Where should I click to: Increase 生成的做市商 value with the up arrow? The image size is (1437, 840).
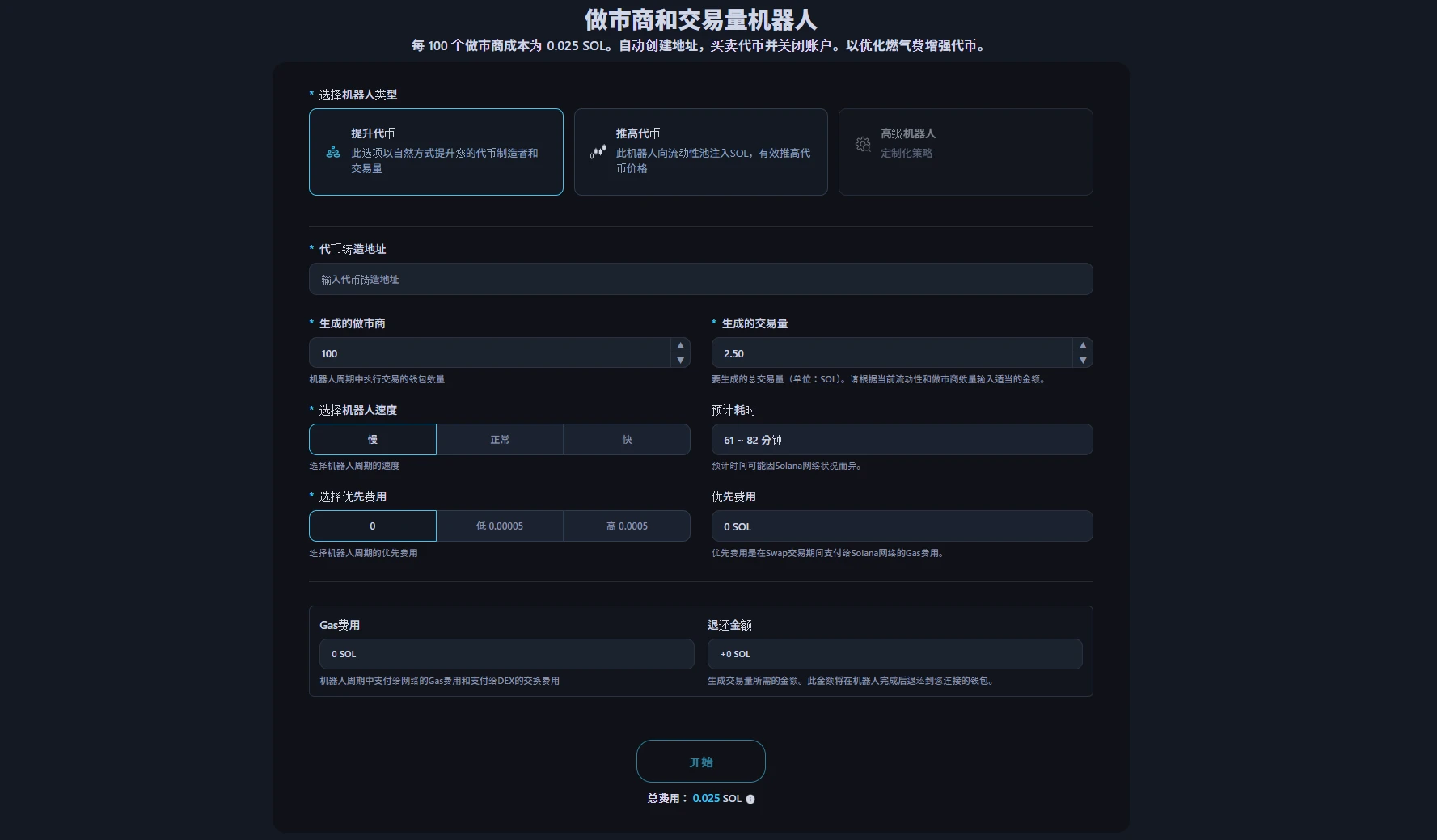[x=679, y=344]
